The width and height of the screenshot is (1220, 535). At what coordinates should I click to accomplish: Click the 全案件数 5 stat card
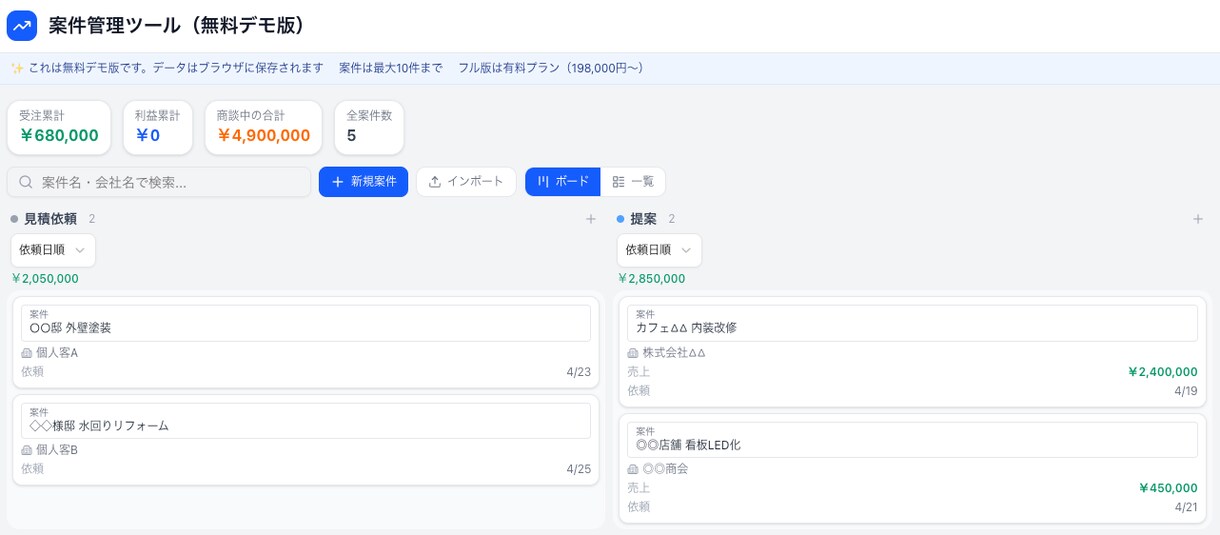tap(369, 128)
